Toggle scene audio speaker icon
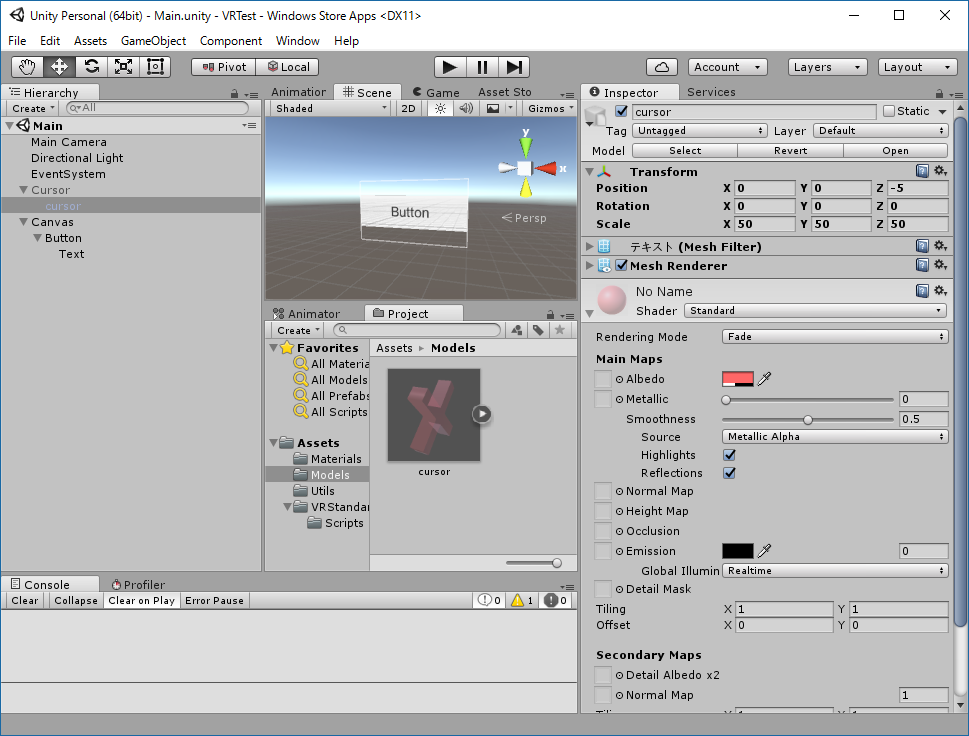 (466, 108)
